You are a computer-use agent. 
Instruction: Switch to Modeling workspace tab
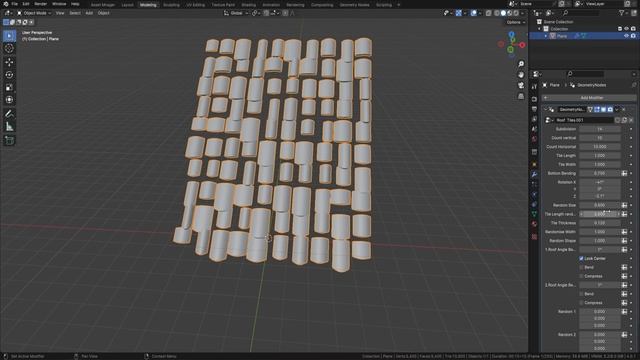coord(148,5)
